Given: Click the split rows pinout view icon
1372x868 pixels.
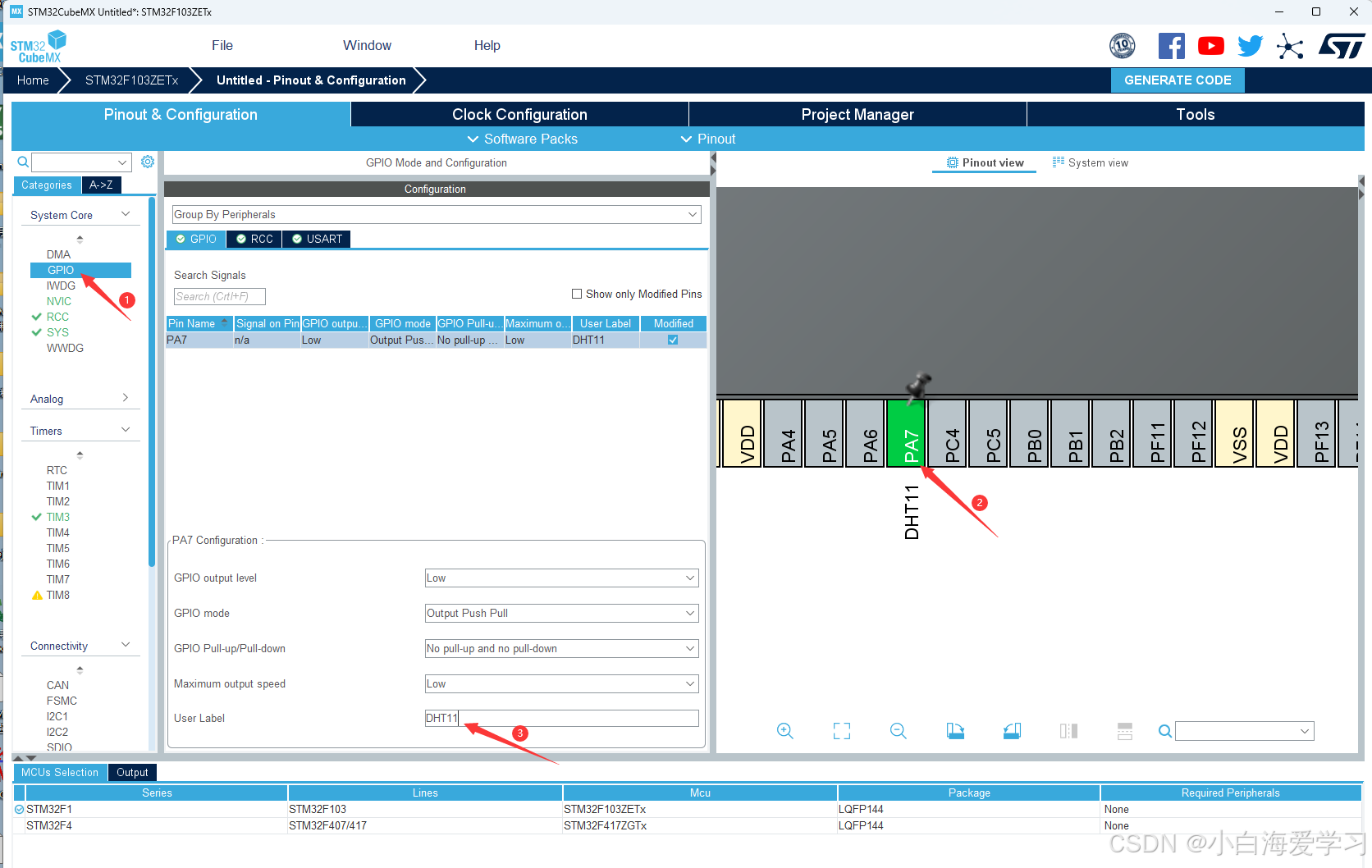Looking at the screenshot, I should (1125, 731).
